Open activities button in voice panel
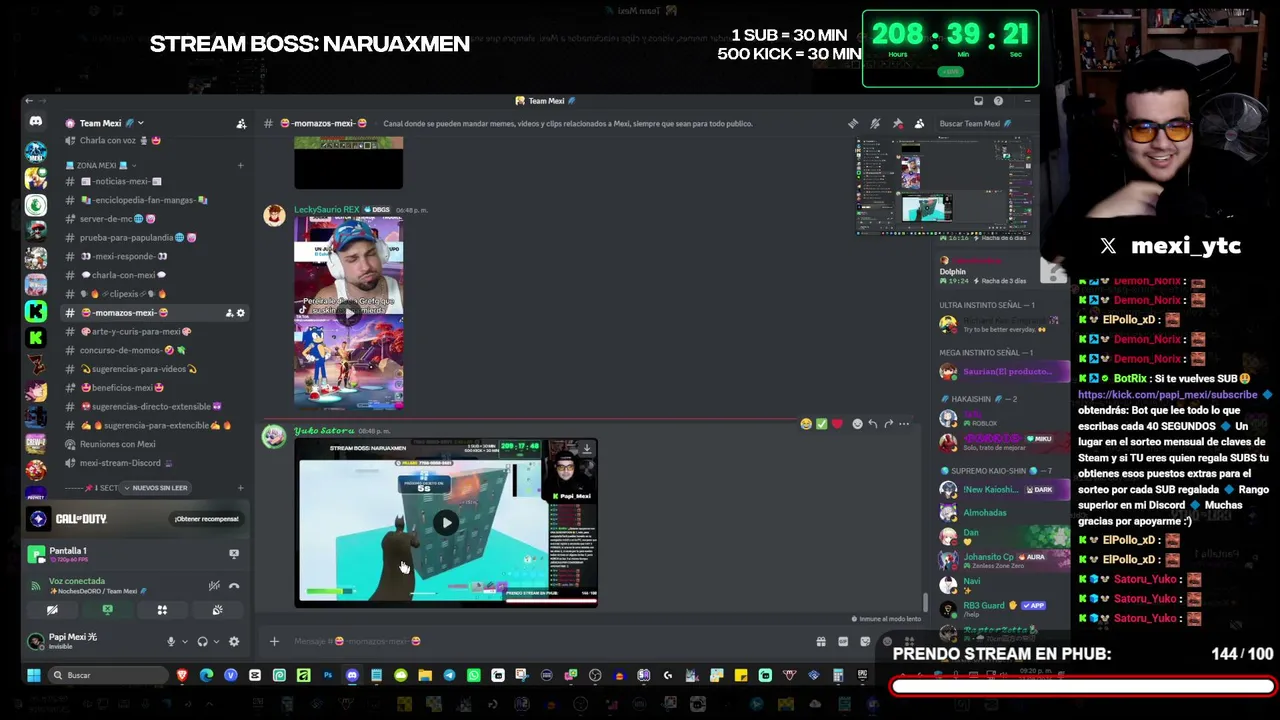1280x720 pixels. click(x=162, y=610)
